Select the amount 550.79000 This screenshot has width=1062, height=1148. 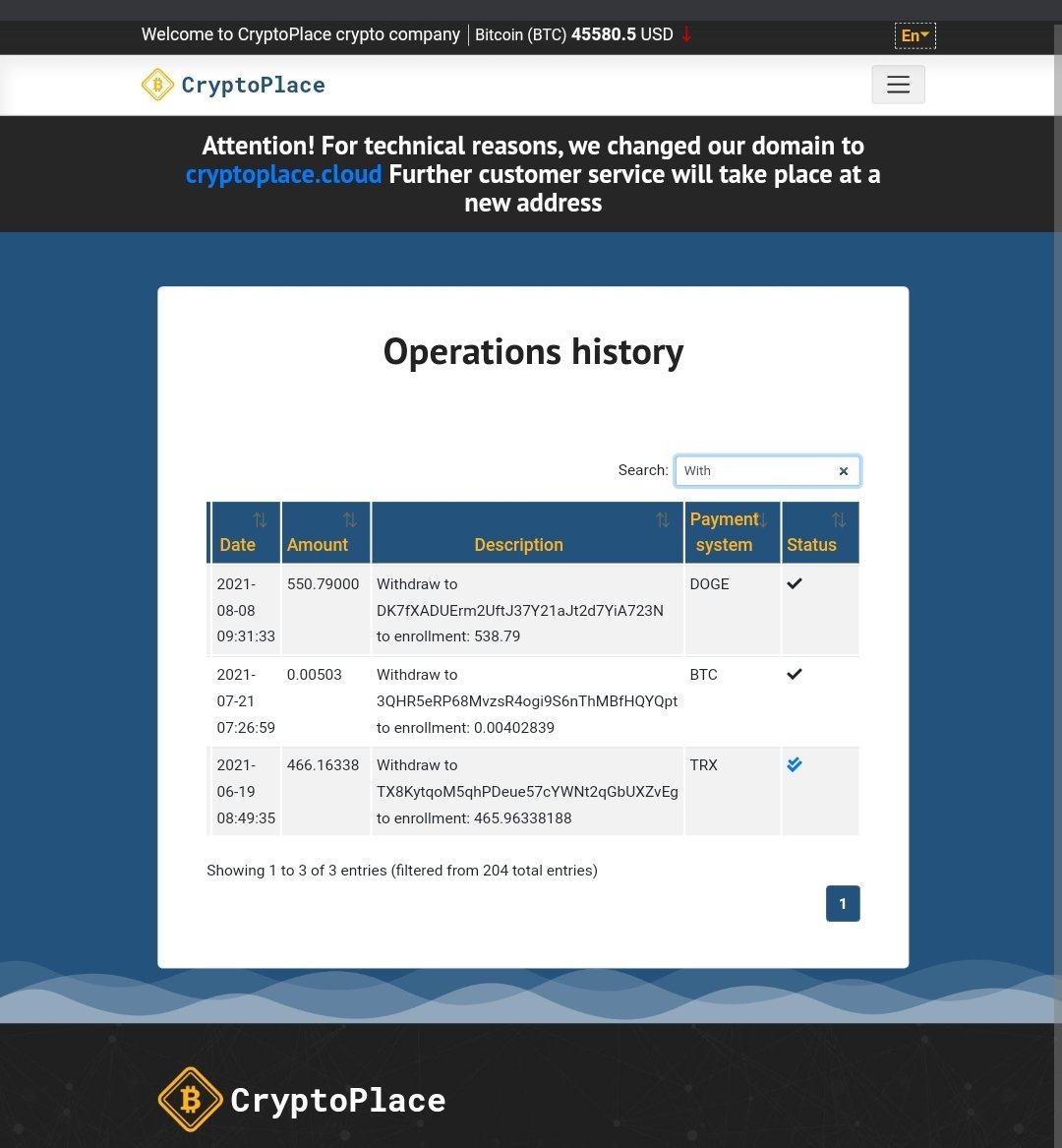[x=323, y=584]
